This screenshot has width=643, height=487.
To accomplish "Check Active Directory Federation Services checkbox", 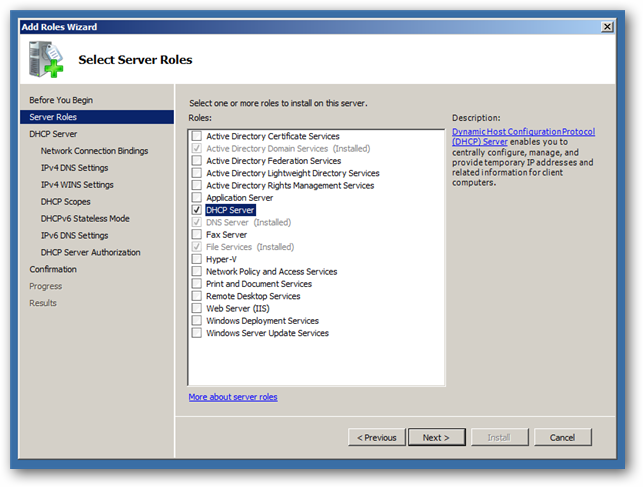I will (x=197, y=160).
